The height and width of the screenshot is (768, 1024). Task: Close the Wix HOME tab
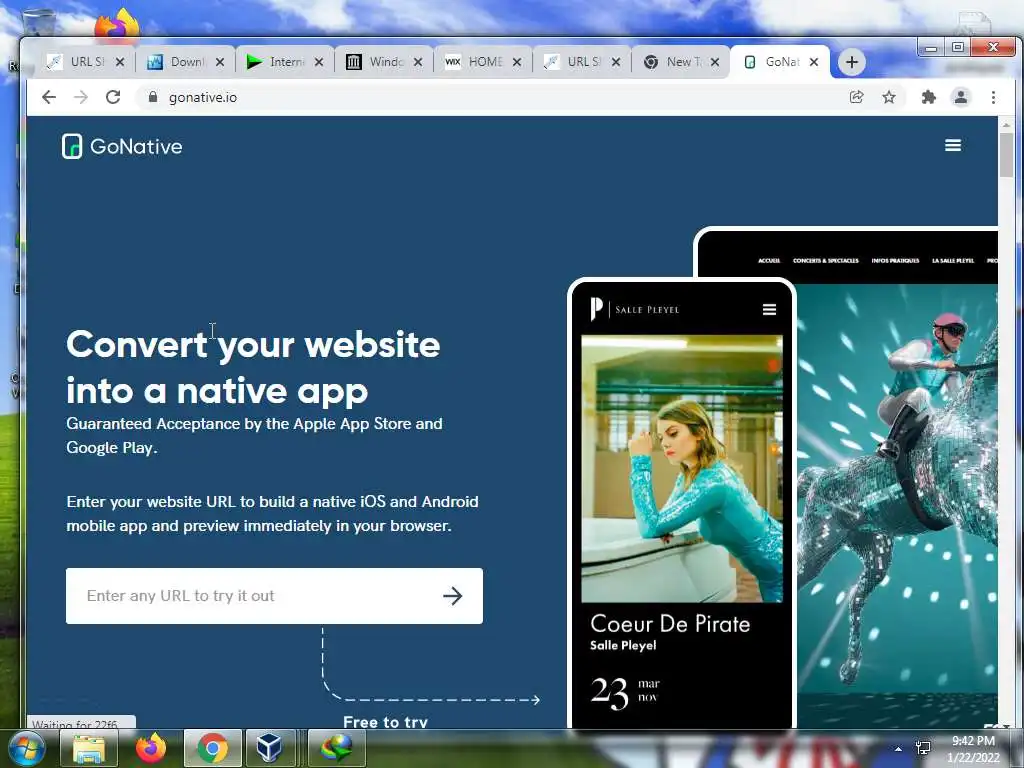(517, 62)
